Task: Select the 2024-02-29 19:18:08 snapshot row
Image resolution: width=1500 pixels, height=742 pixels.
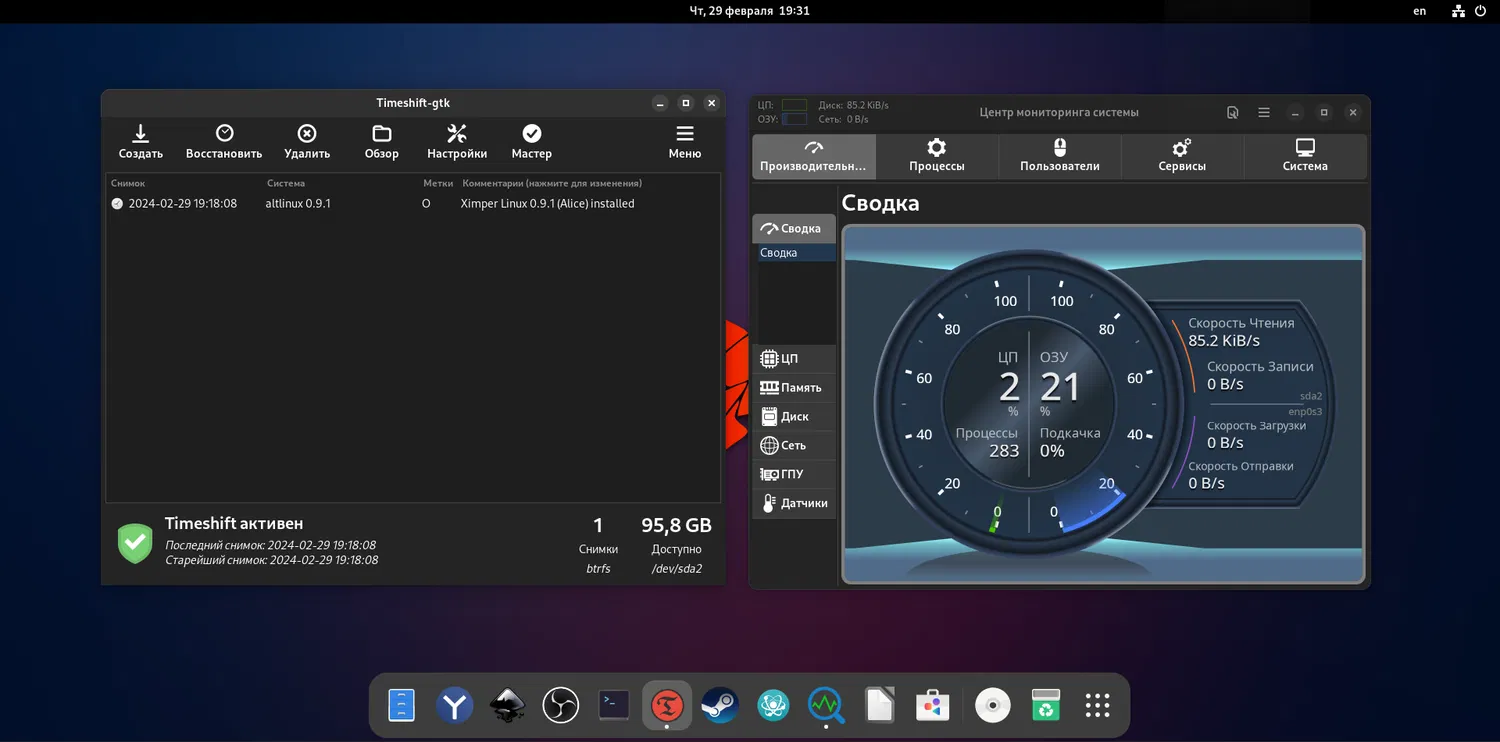Action: click(182, 203)
